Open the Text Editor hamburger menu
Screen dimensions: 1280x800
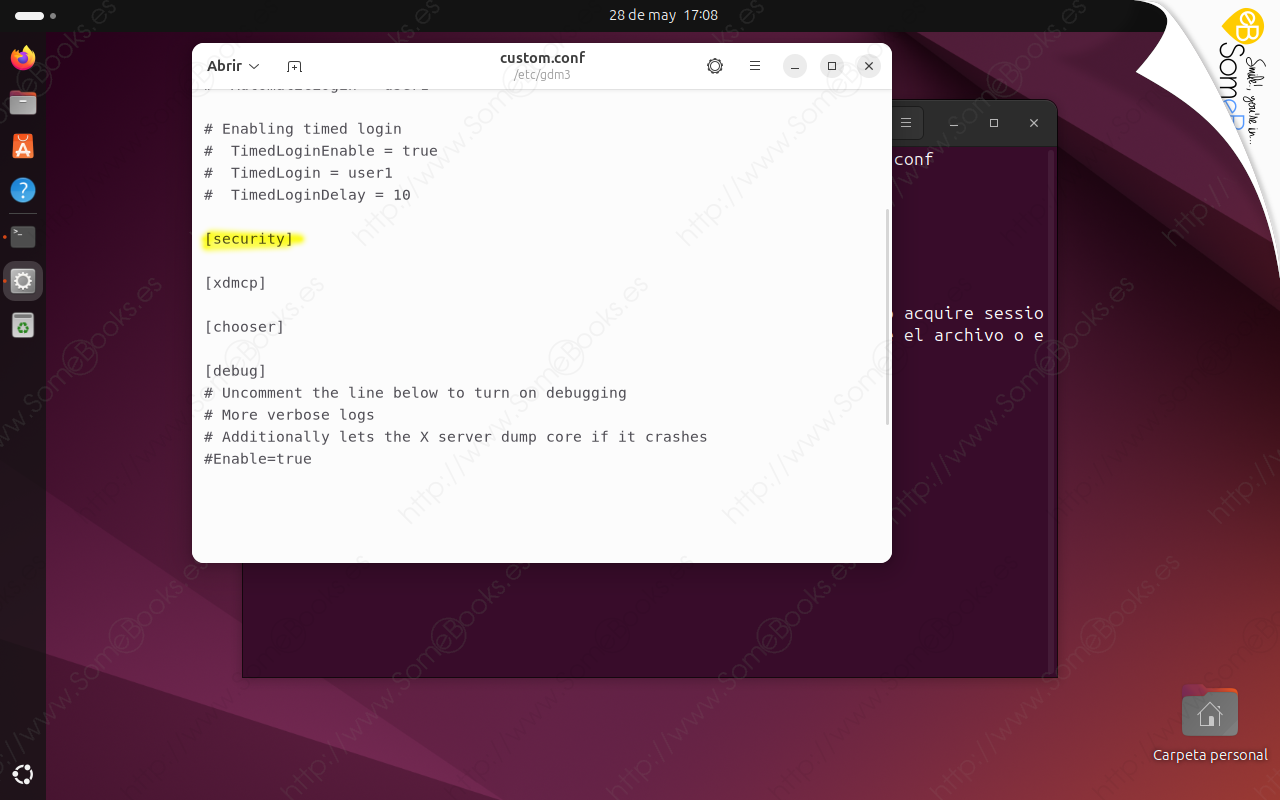[754, 65]
